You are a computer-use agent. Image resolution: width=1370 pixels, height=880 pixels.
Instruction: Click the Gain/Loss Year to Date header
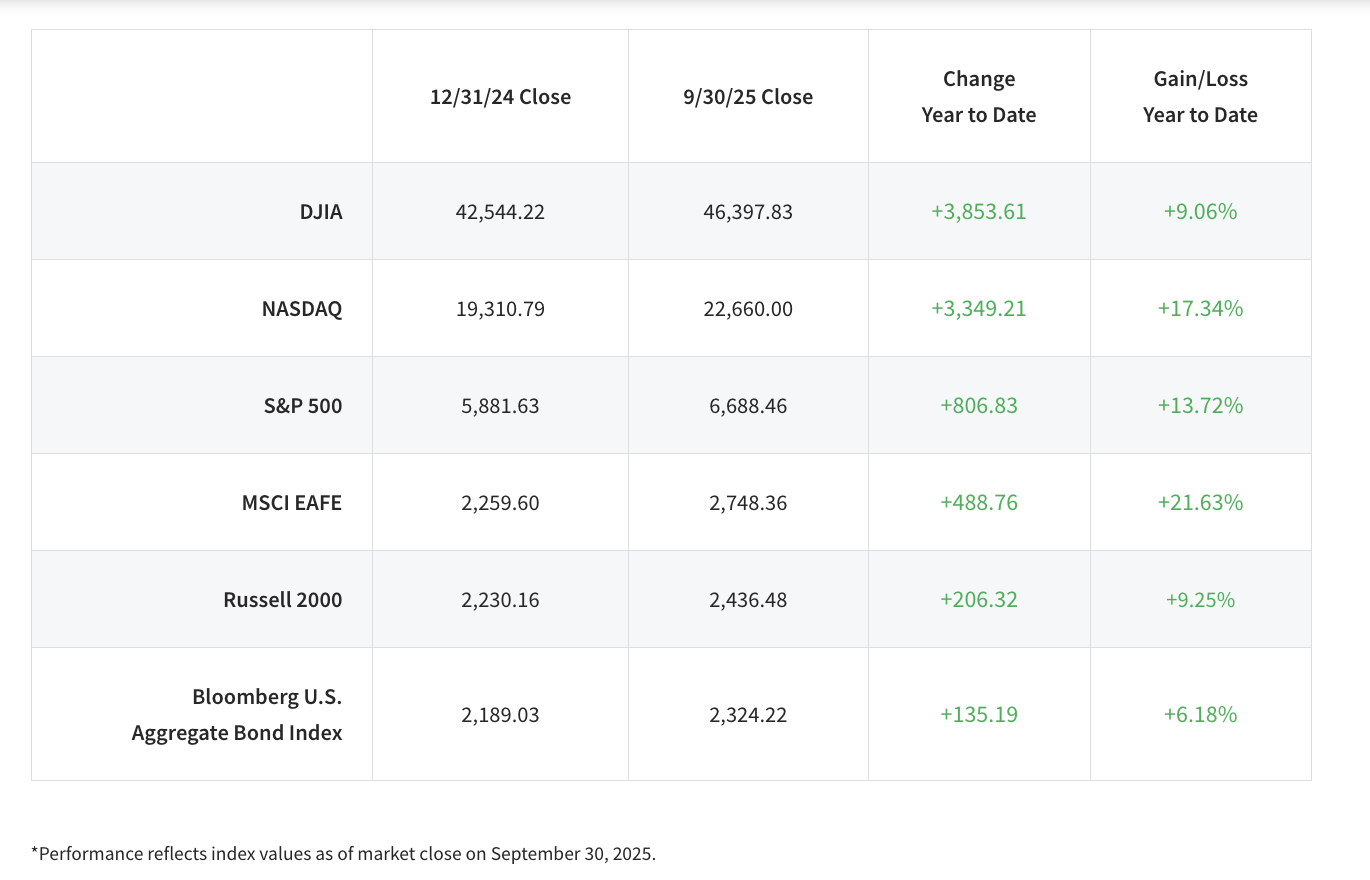pyautogui.click(x=1200, y=97)
